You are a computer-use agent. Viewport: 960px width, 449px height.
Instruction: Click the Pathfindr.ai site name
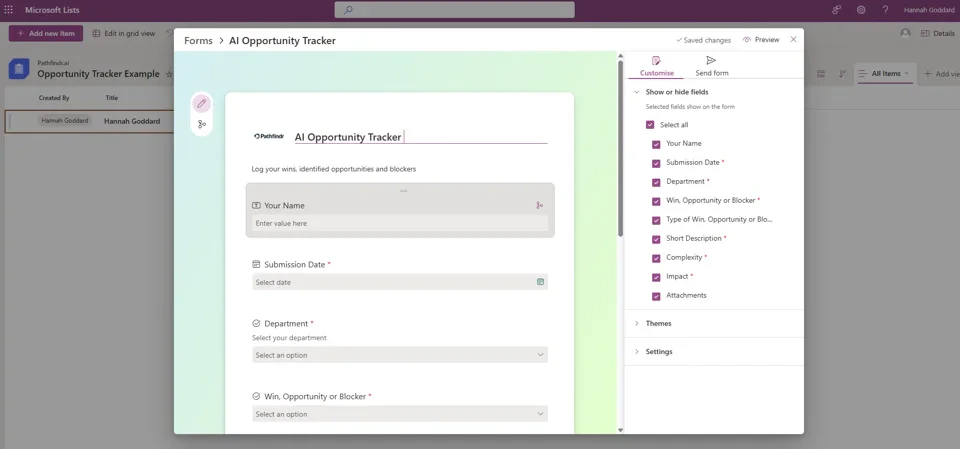pos(54,62)
